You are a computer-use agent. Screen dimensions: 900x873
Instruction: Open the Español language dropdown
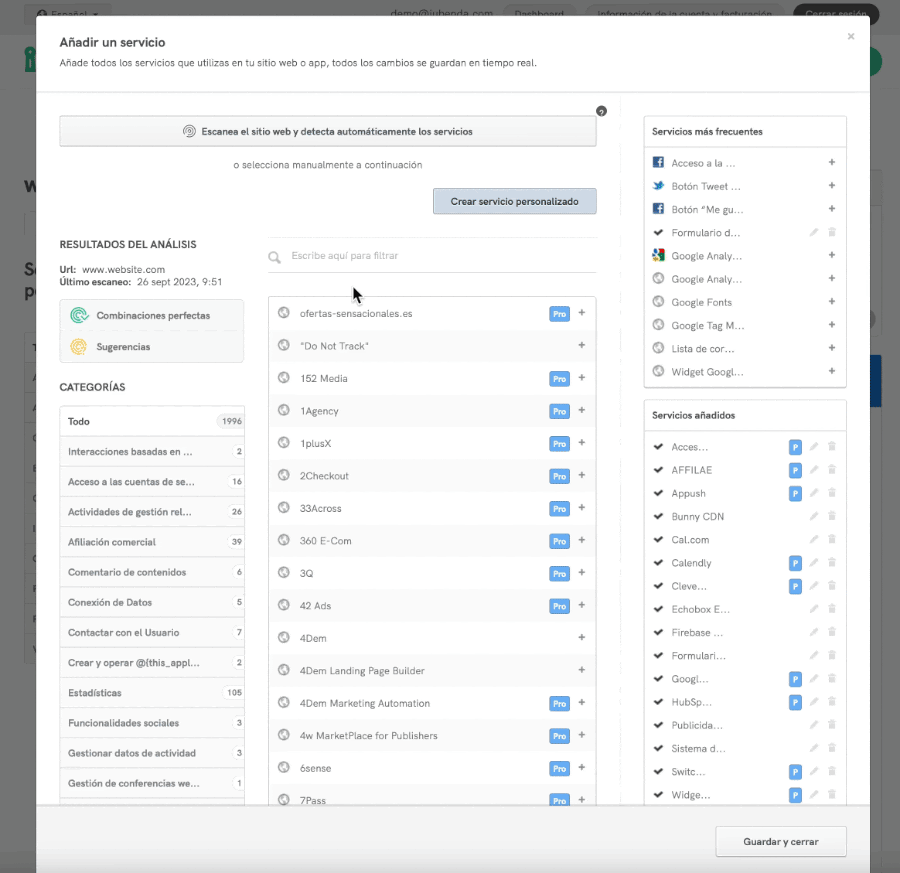[x=68, y=14]
